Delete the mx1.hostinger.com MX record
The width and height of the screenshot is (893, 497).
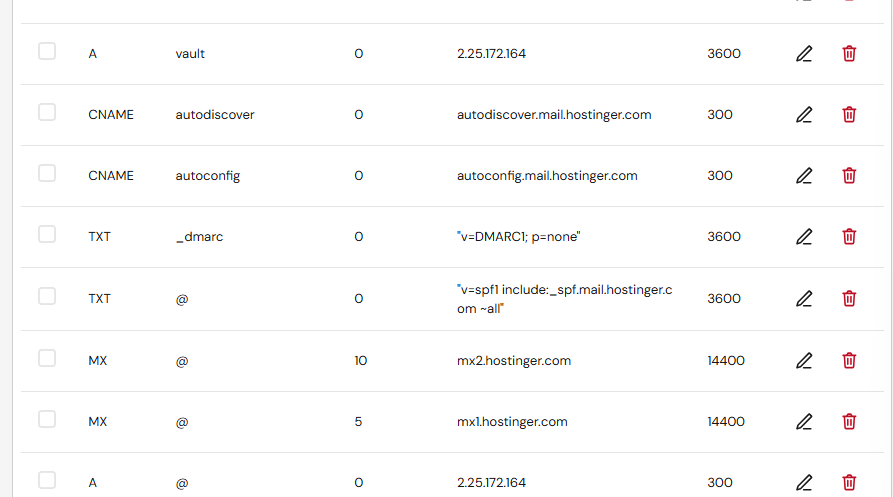coord(849,421)
